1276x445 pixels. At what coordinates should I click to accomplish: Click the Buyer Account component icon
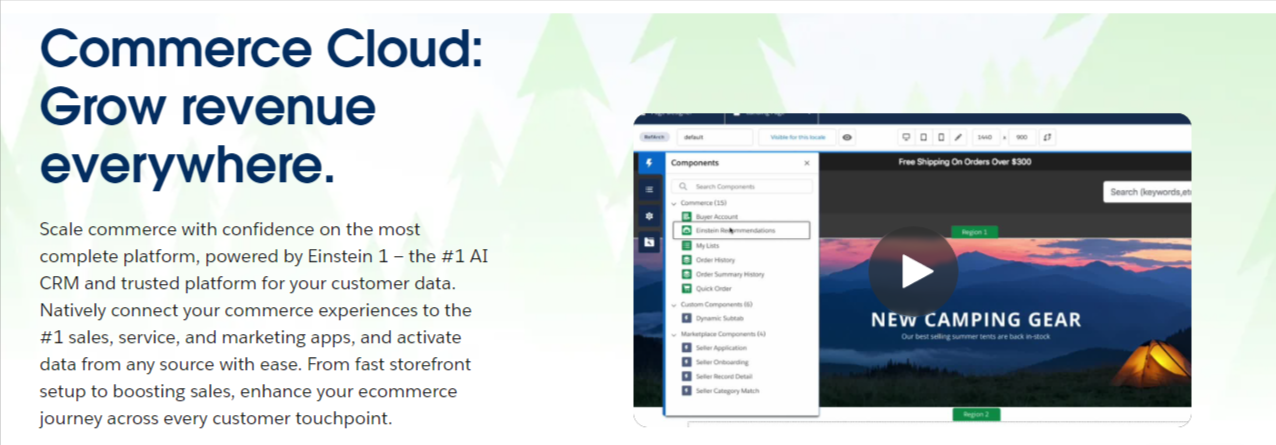coord(687,216)
